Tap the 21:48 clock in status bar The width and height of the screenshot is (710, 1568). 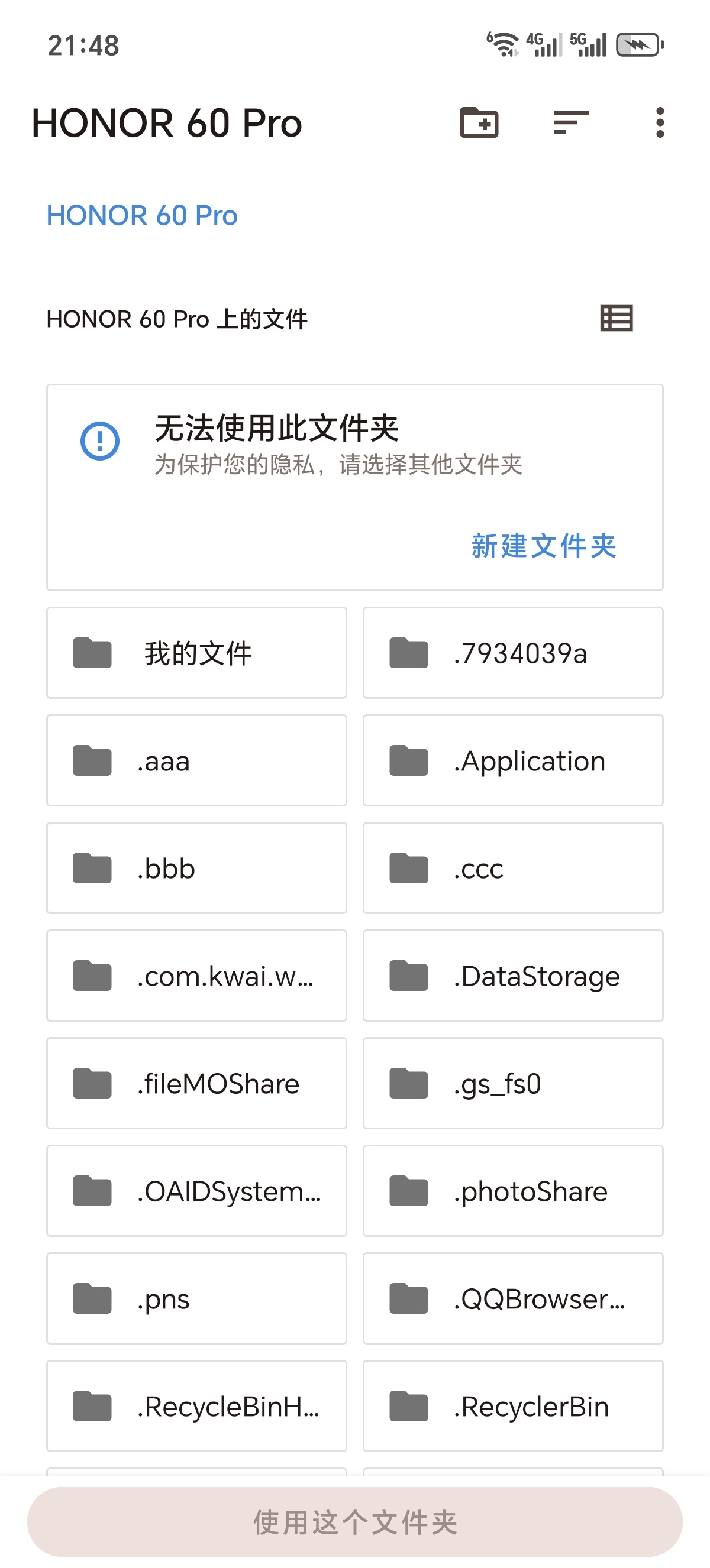pyautogui.click(x=83, y=46)
